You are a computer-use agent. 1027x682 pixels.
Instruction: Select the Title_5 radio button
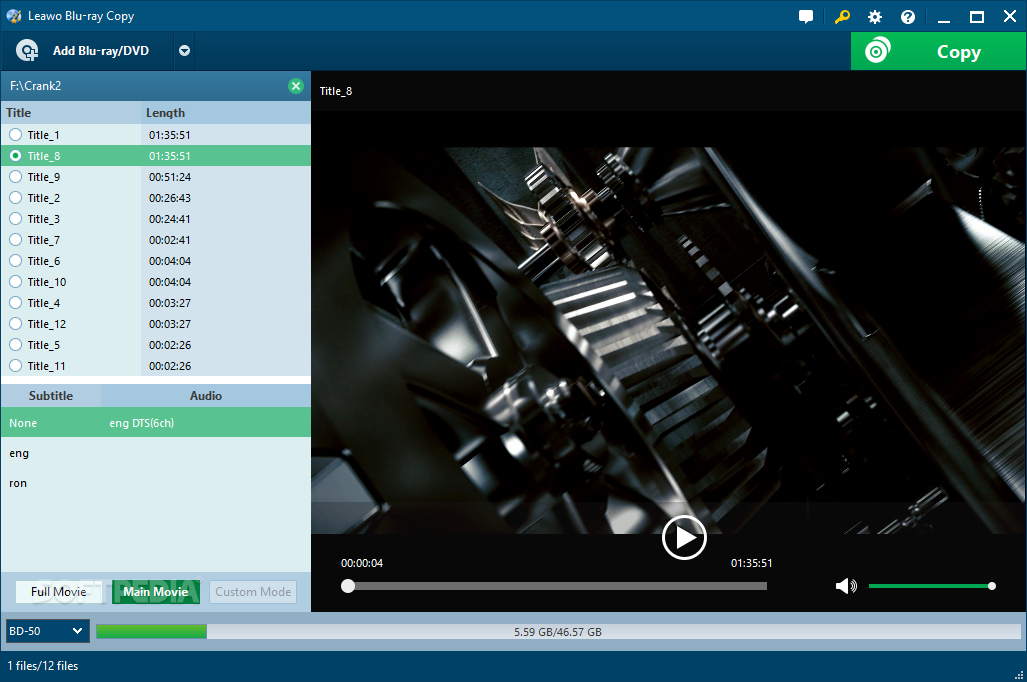click(x=16, y=345)
